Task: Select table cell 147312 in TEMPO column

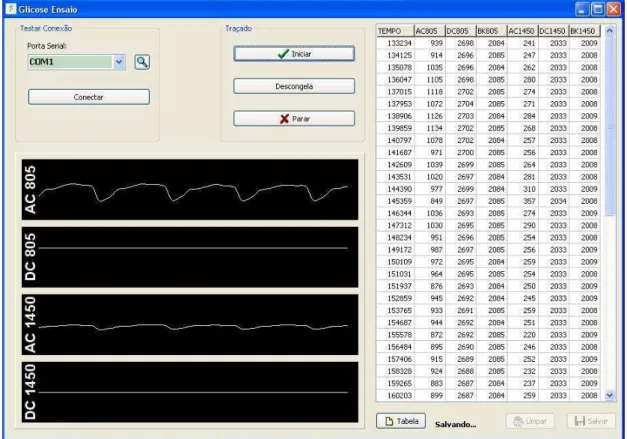Action: tap(395, 225)
